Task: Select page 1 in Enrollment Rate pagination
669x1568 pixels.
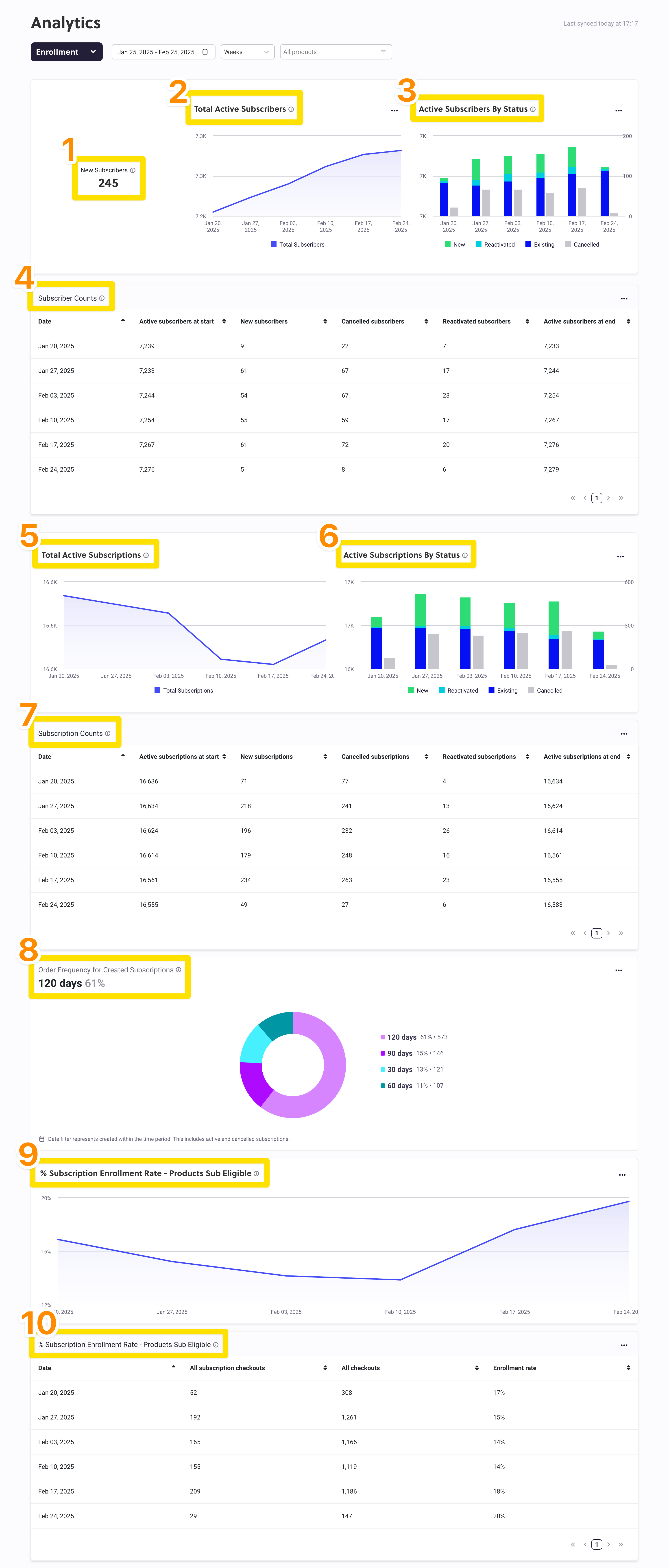Action: tap(597, 1544)
